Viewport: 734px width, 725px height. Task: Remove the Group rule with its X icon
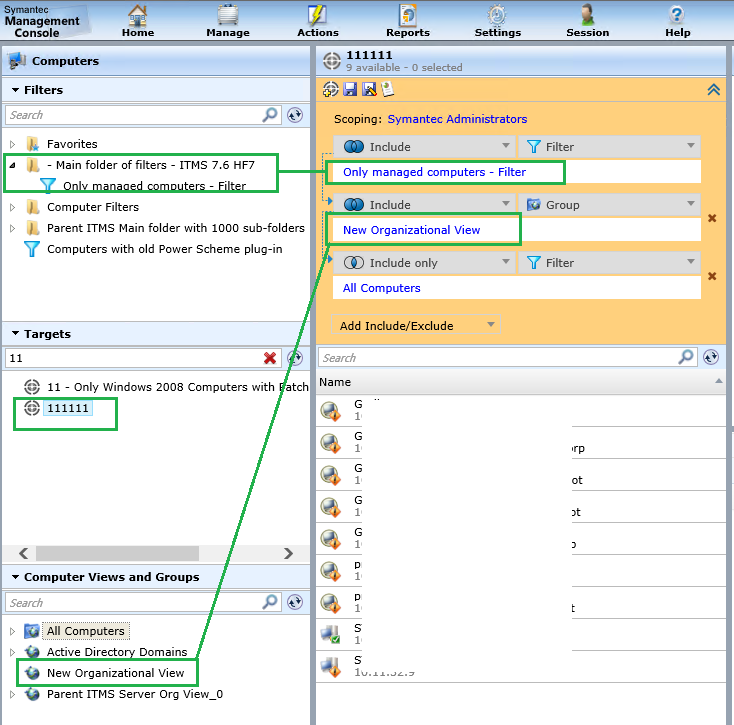(x=712, y=218)
